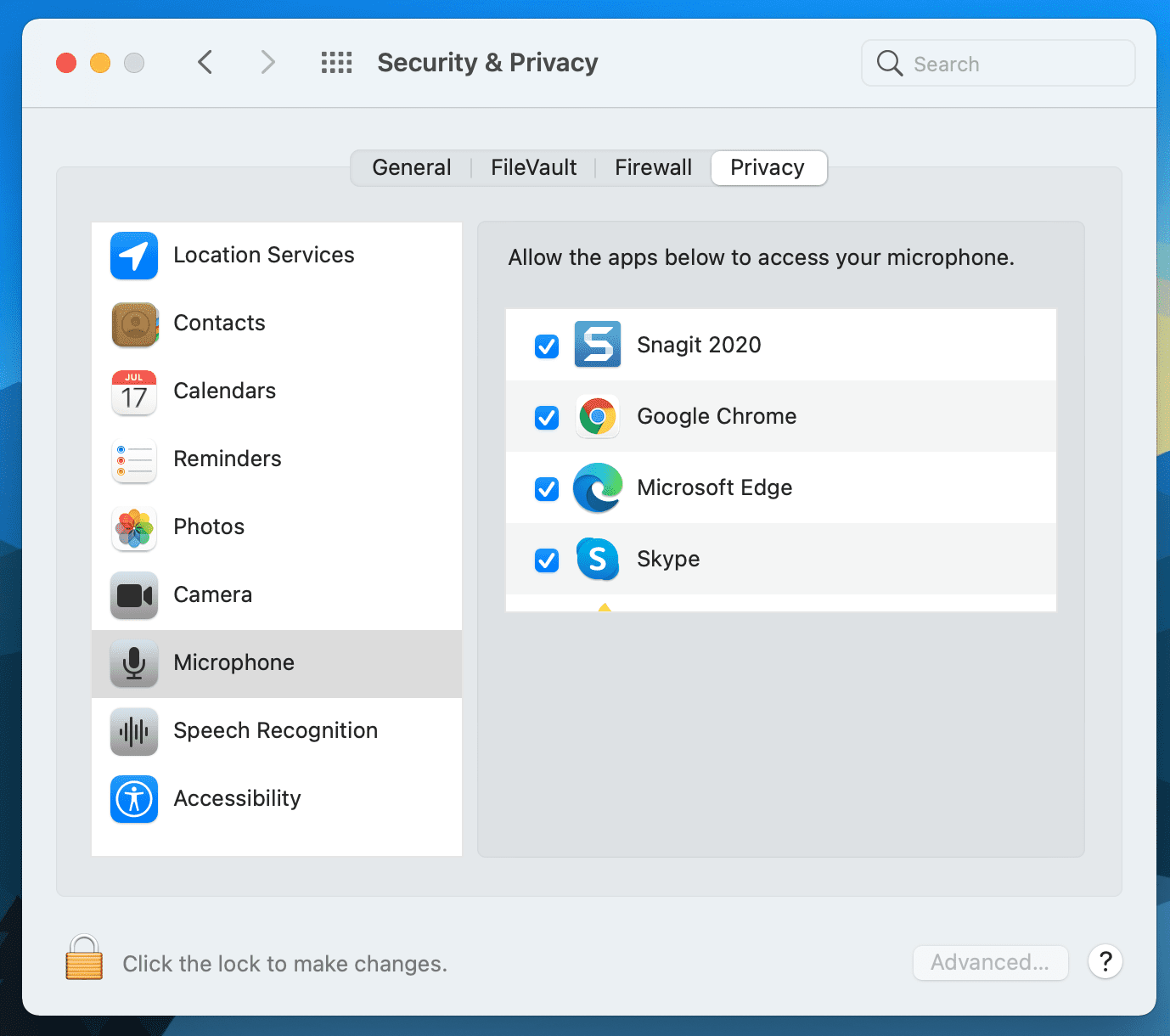Select Location Services label in the list
The width and height of the screenshot is (1170, 1036).
click(264, 255)
